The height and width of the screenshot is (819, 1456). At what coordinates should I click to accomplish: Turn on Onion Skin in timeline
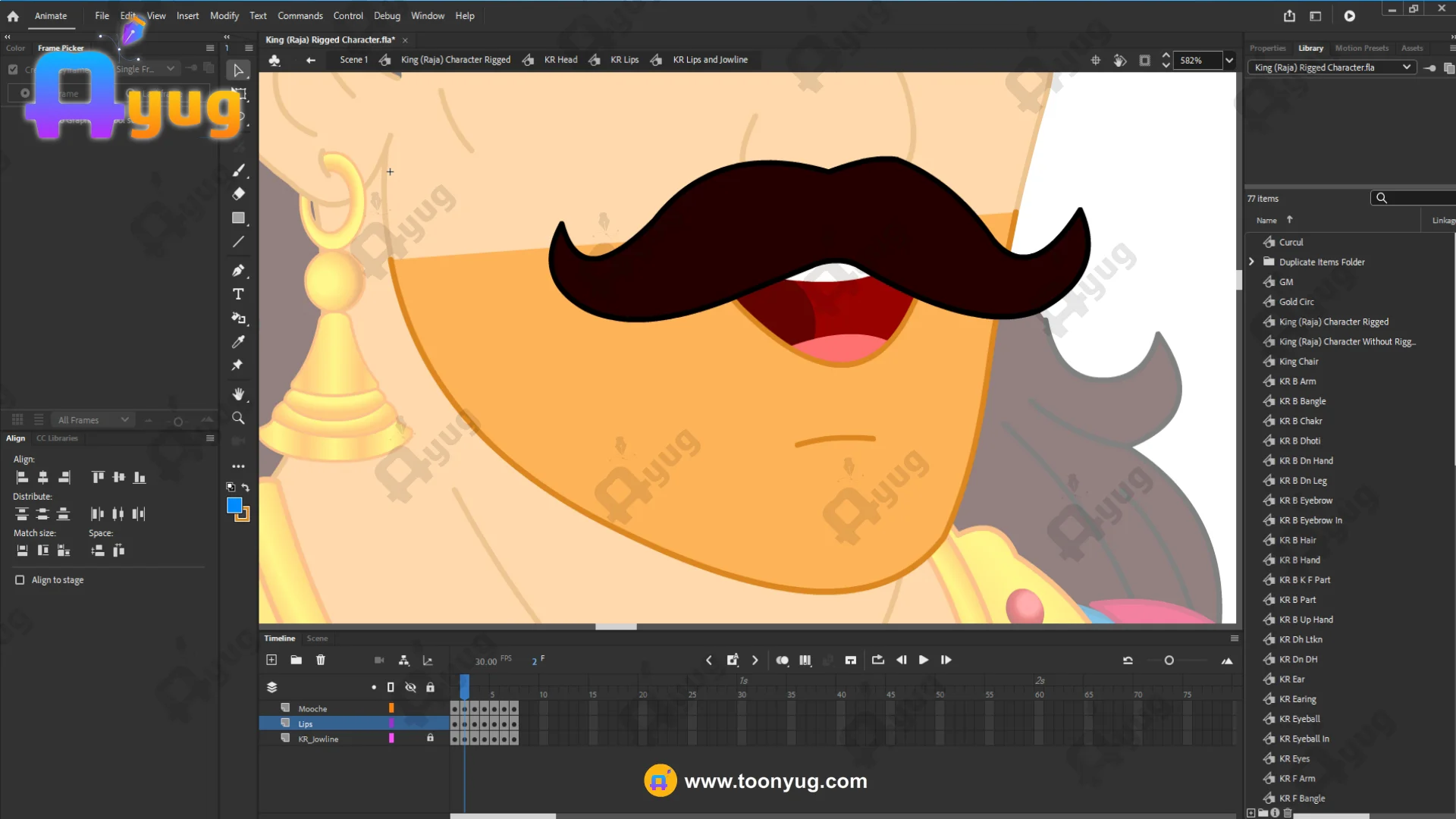point(782,661)
